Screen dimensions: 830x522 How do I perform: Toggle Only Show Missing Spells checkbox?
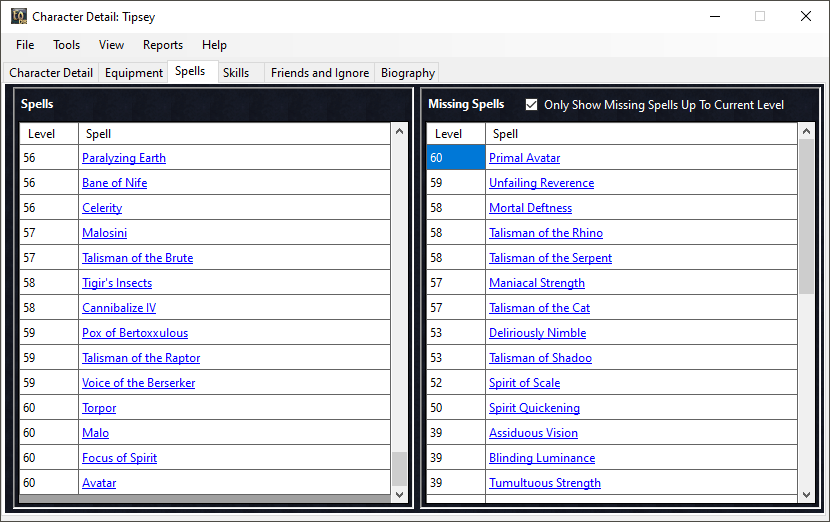click(x=532, y=104)
